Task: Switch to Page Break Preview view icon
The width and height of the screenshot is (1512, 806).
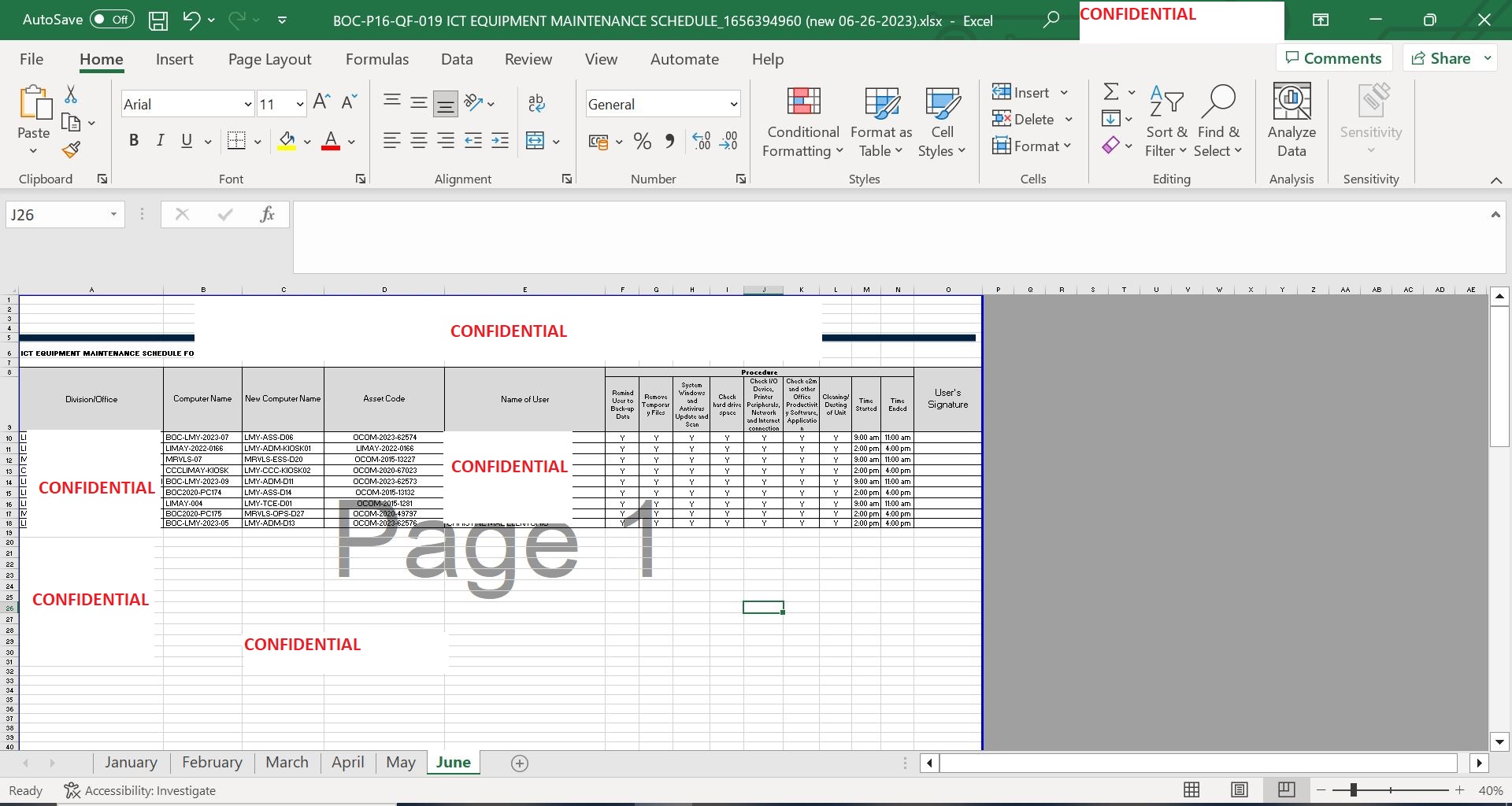Action: (x=1287, y=789)
